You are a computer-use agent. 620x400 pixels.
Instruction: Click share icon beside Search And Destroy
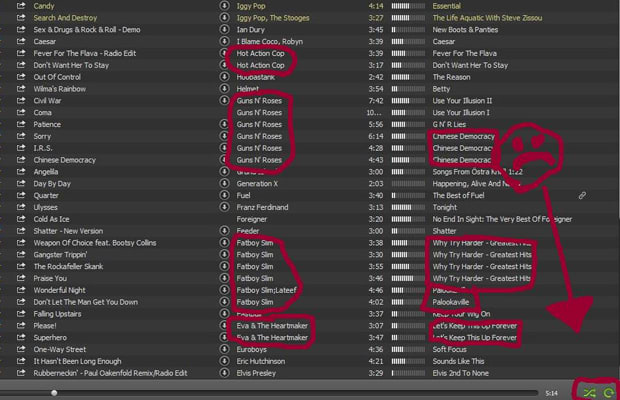pos(21,18)
